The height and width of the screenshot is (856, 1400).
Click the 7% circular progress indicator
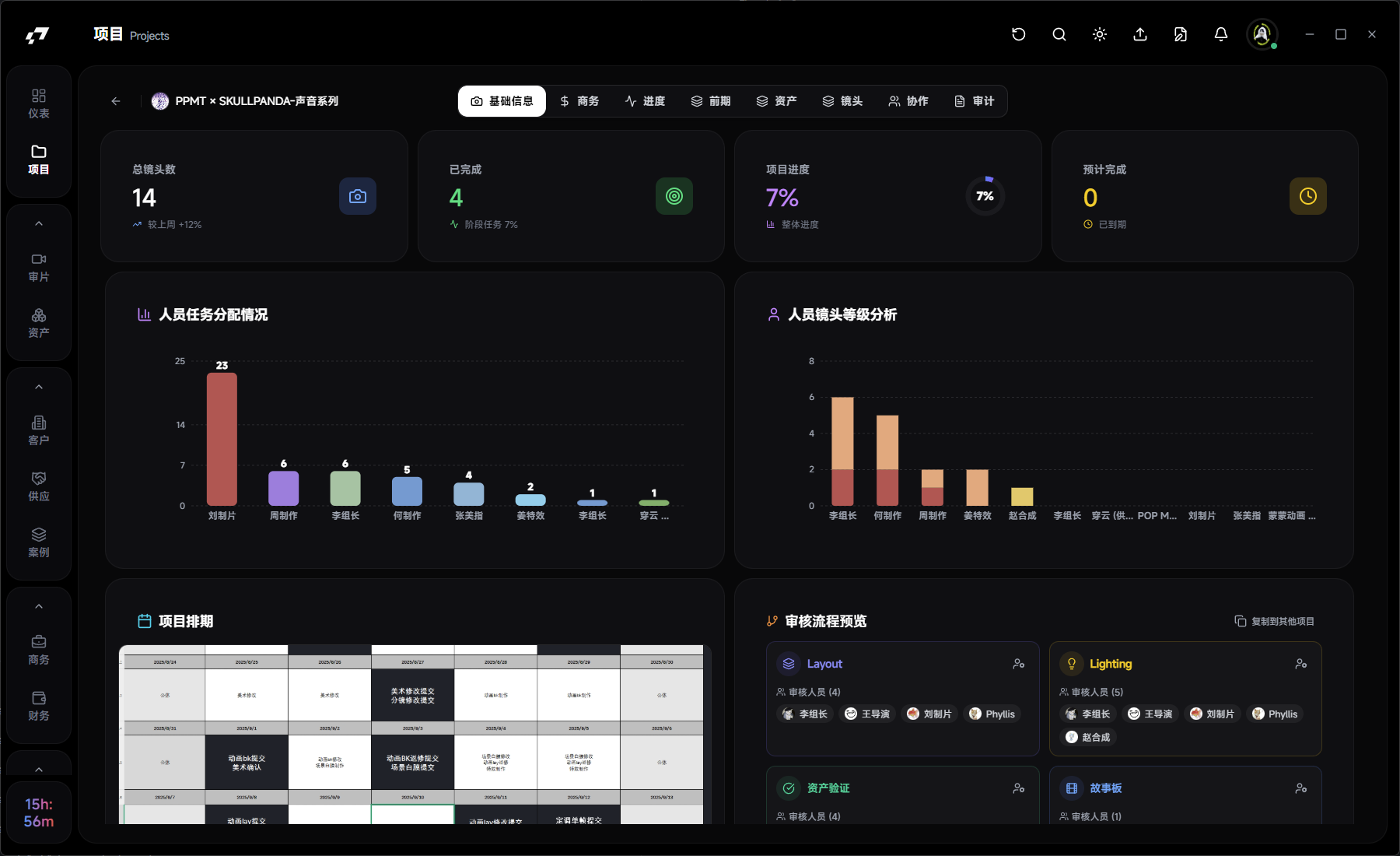985,196
